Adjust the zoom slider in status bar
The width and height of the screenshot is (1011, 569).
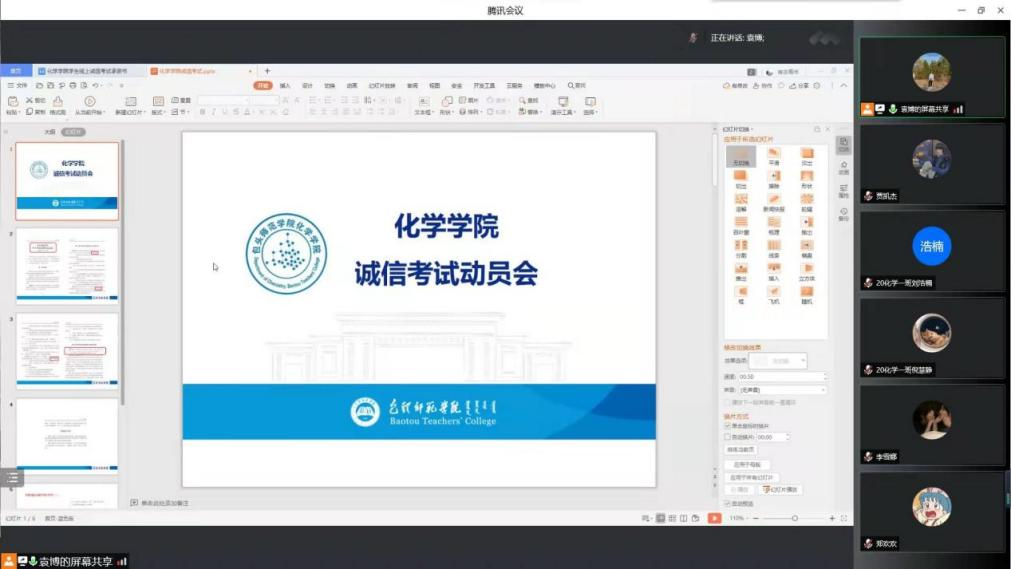coord(795,518)
